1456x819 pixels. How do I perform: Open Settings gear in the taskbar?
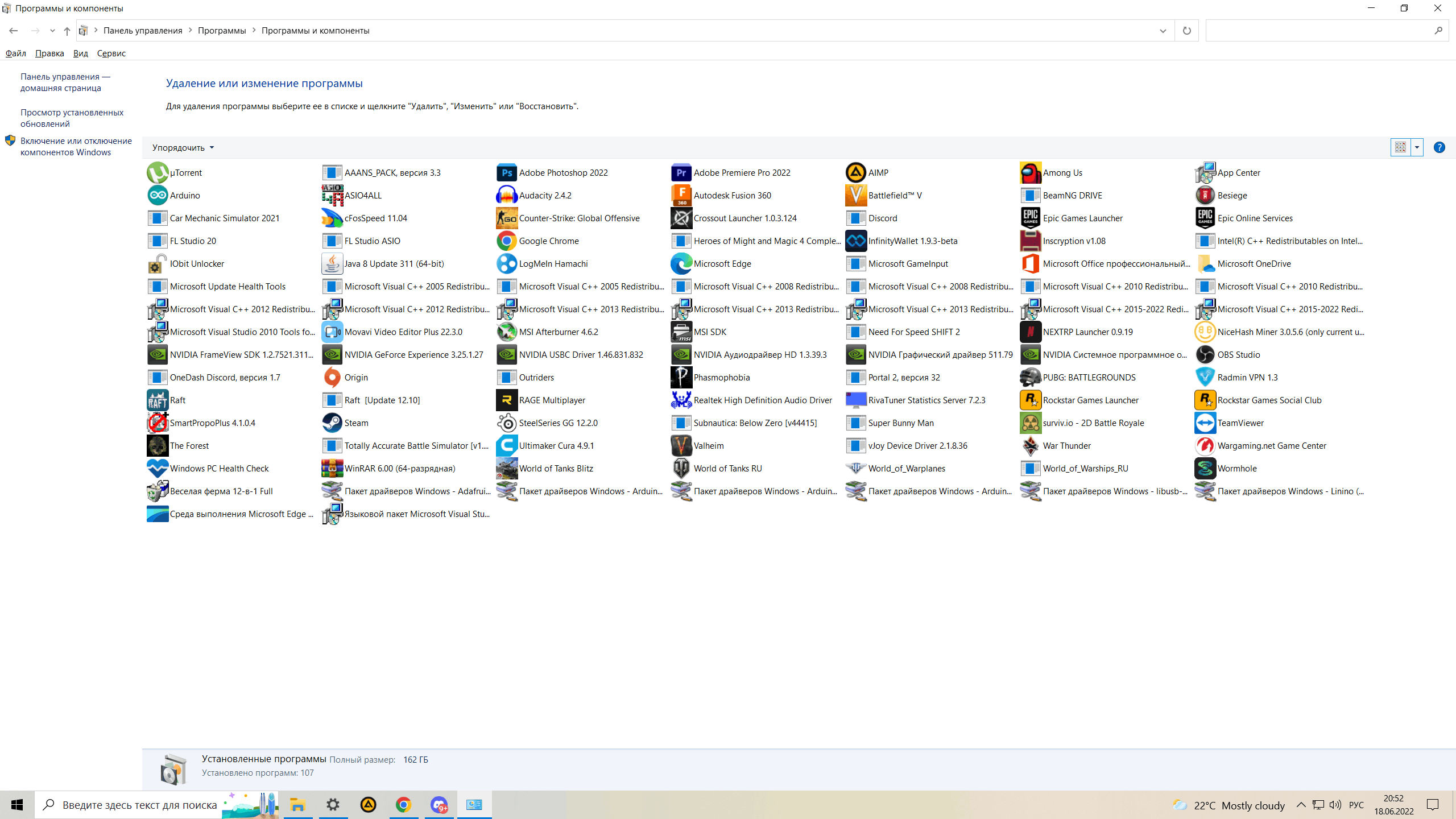[333, 805]
